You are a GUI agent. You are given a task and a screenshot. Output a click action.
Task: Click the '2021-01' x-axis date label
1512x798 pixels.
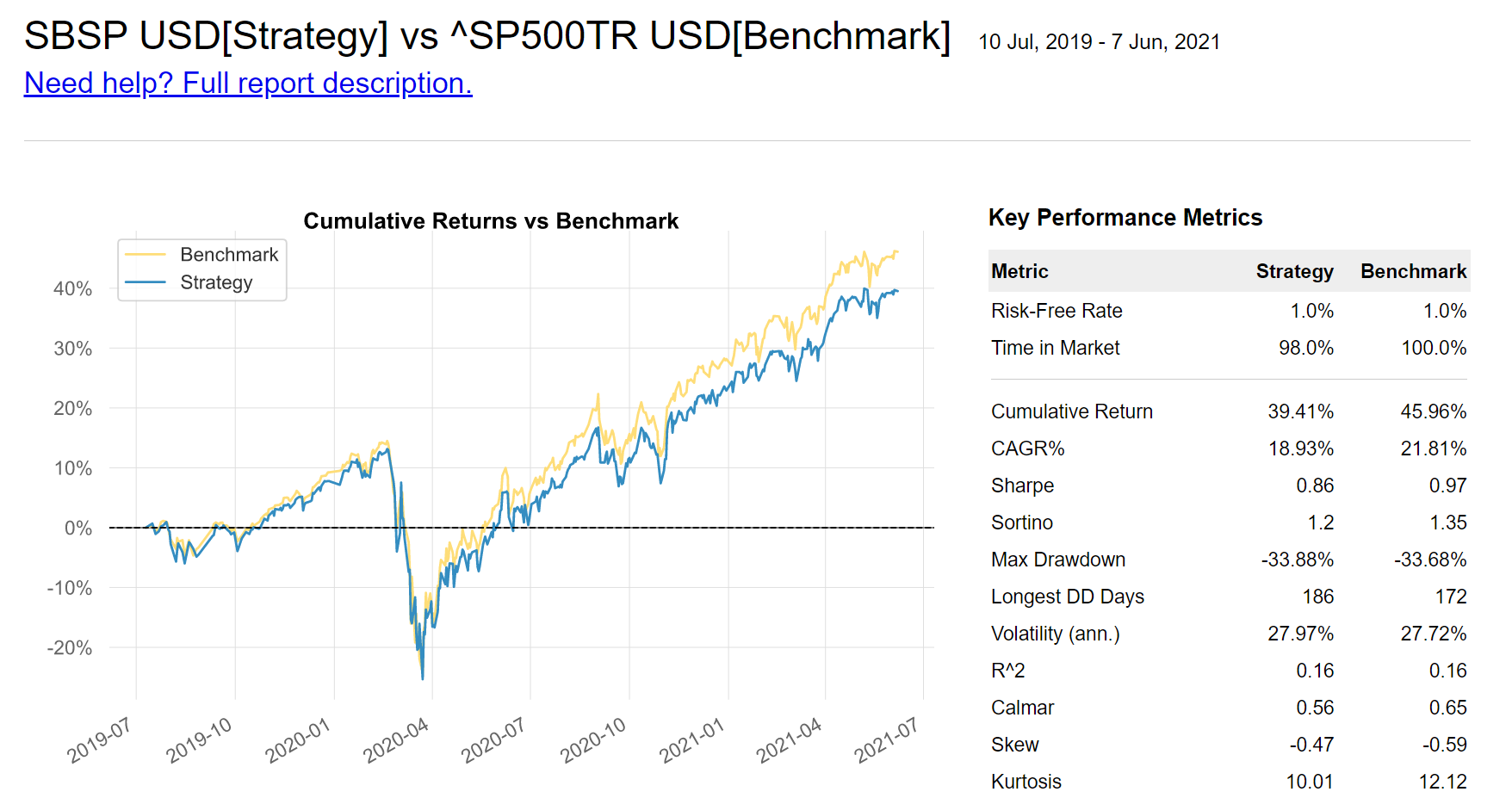[x=692, y=740]
